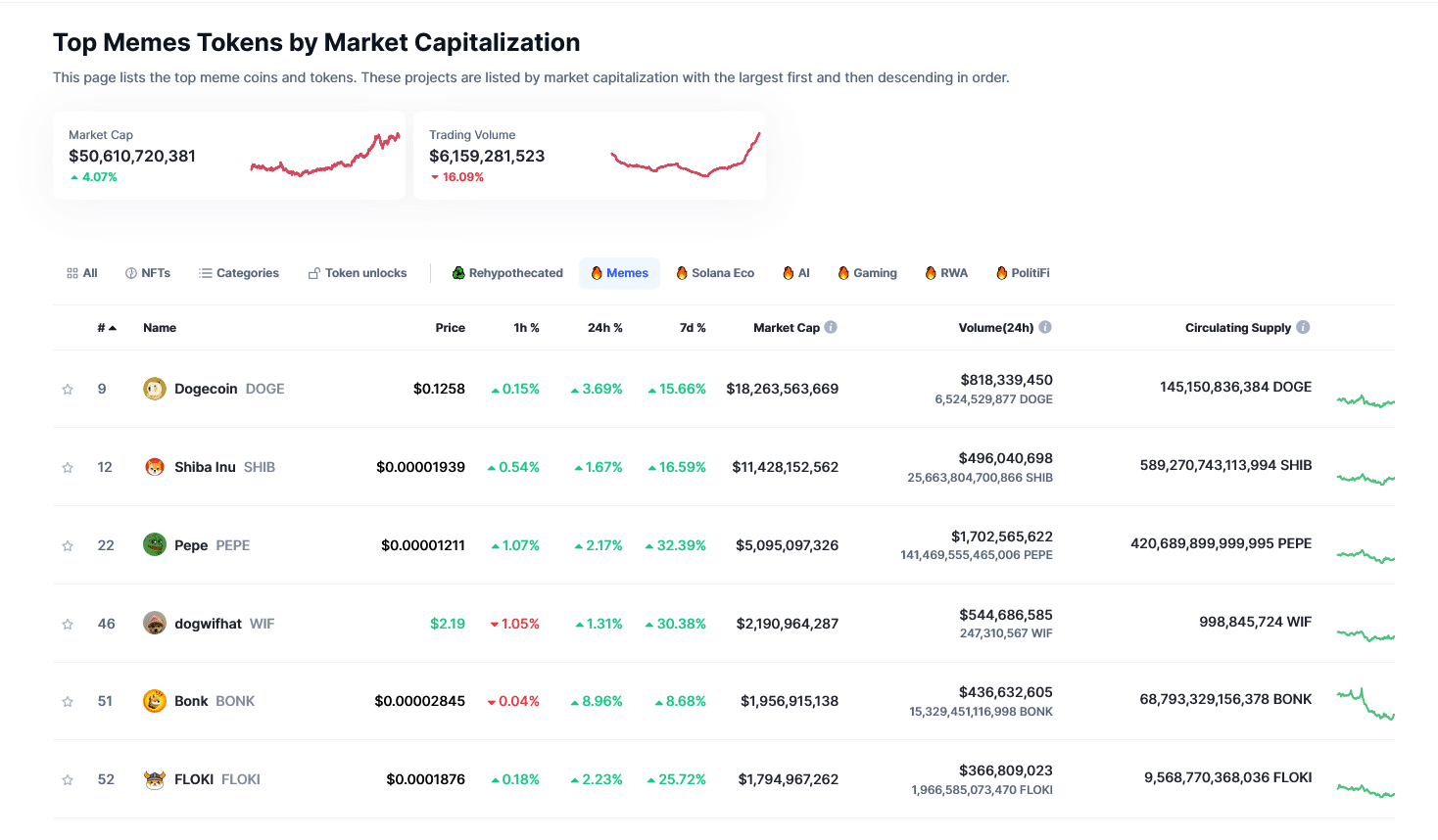The width and height of the screenshot is (1438, 840).
Task: Select the Gaming category filter
Action: 868,273
